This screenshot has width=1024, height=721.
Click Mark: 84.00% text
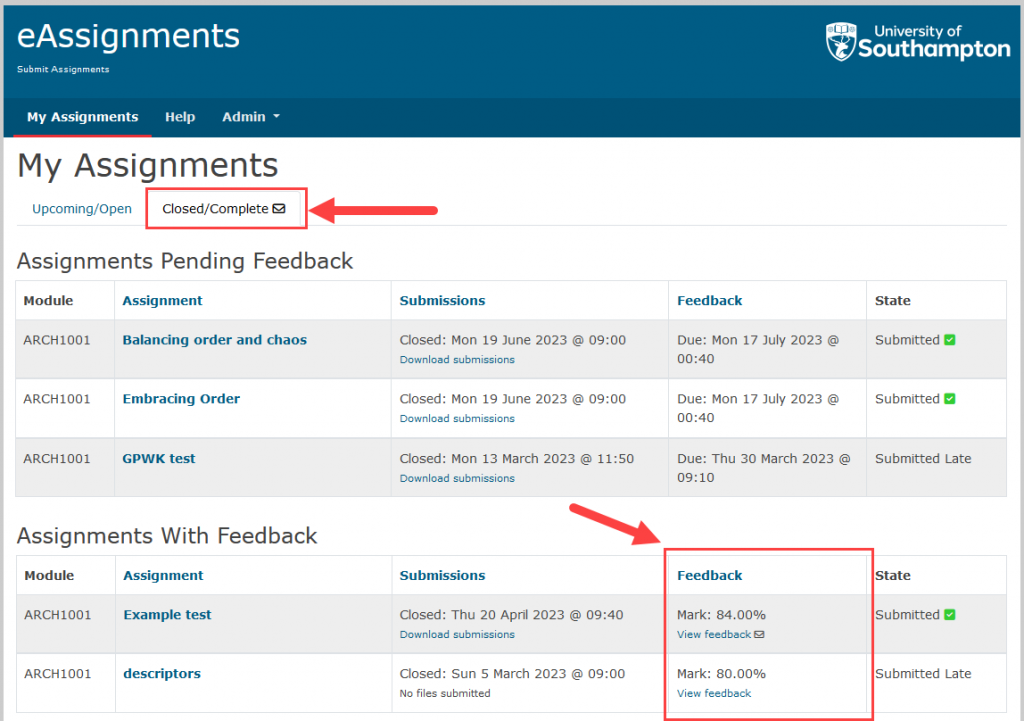(x=721, y=615)
